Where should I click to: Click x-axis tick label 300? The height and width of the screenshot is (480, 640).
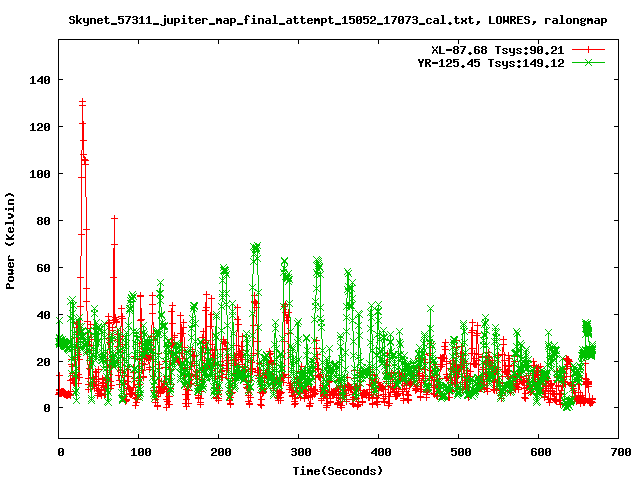click(300, 452)
